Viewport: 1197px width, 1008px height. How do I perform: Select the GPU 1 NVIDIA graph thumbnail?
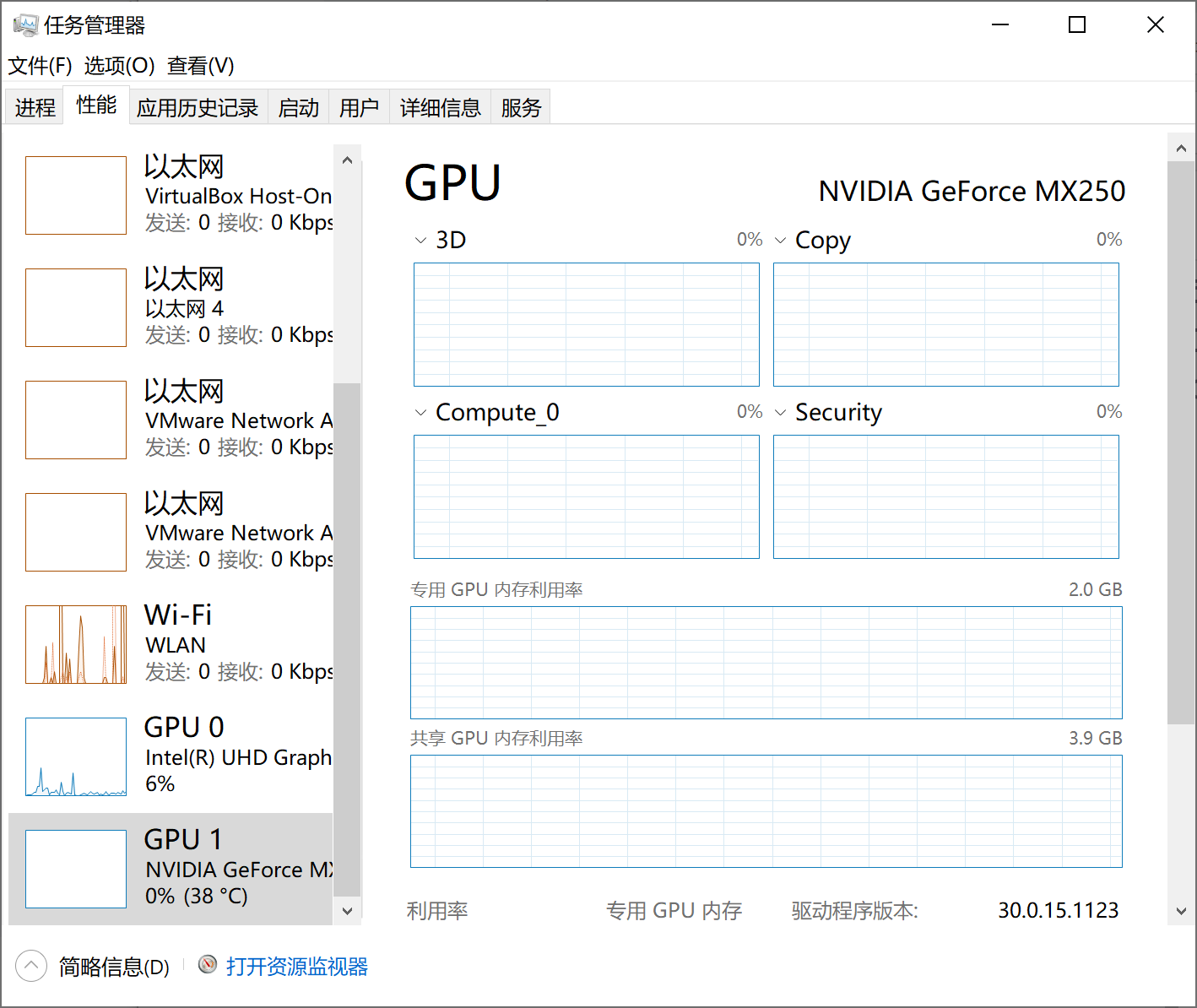click(x=76, y=869)
